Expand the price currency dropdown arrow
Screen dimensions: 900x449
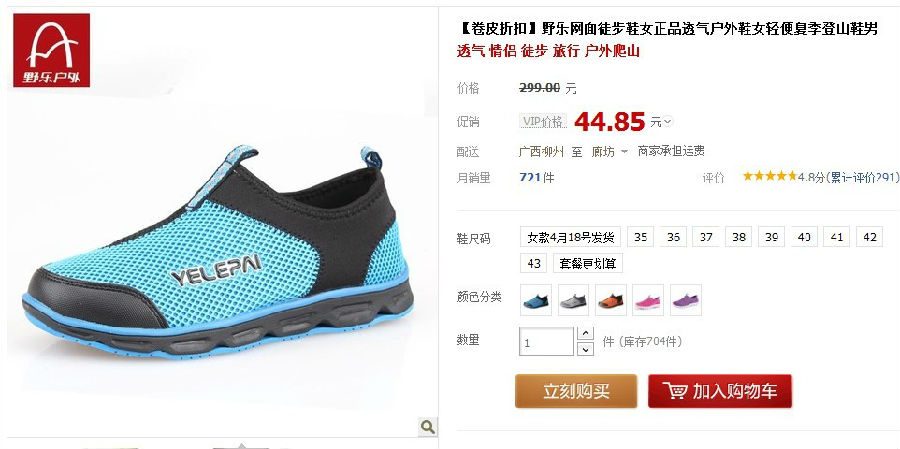[668, 122]
